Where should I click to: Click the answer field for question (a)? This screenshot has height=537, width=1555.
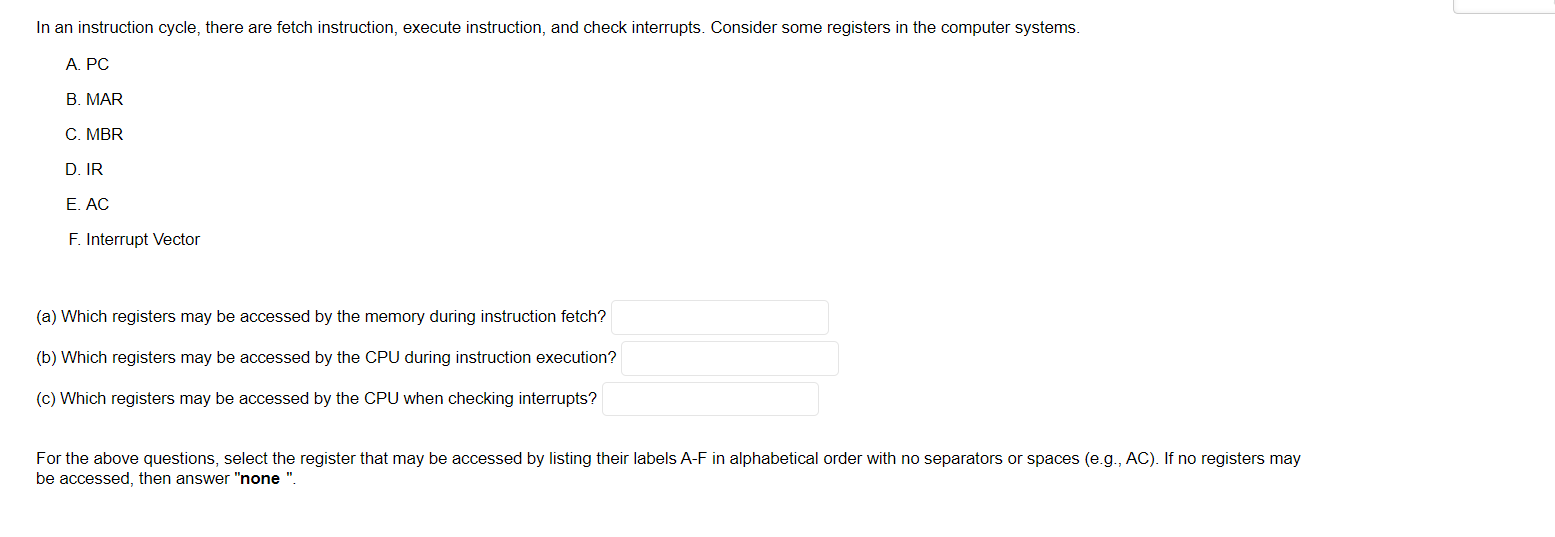click(719, 317)
